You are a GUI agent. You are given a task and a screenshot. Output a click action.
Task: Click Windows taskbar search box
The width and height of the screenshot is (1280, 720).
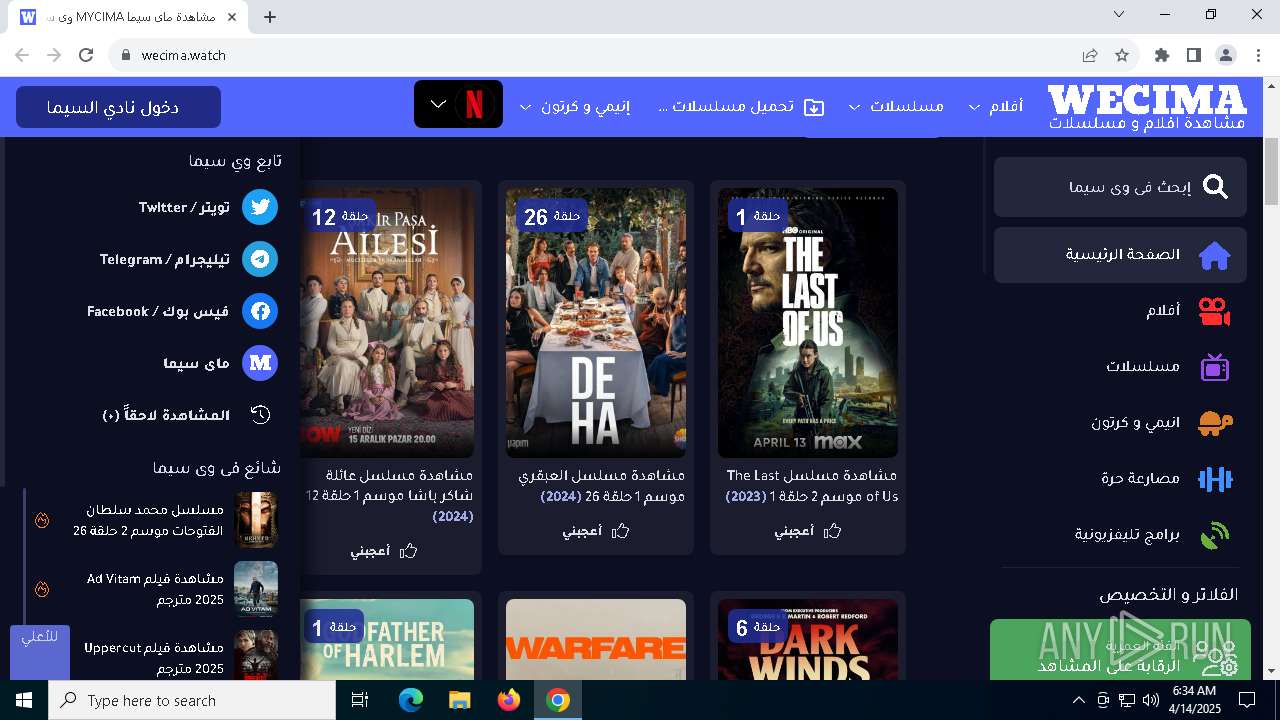point(192,700)
